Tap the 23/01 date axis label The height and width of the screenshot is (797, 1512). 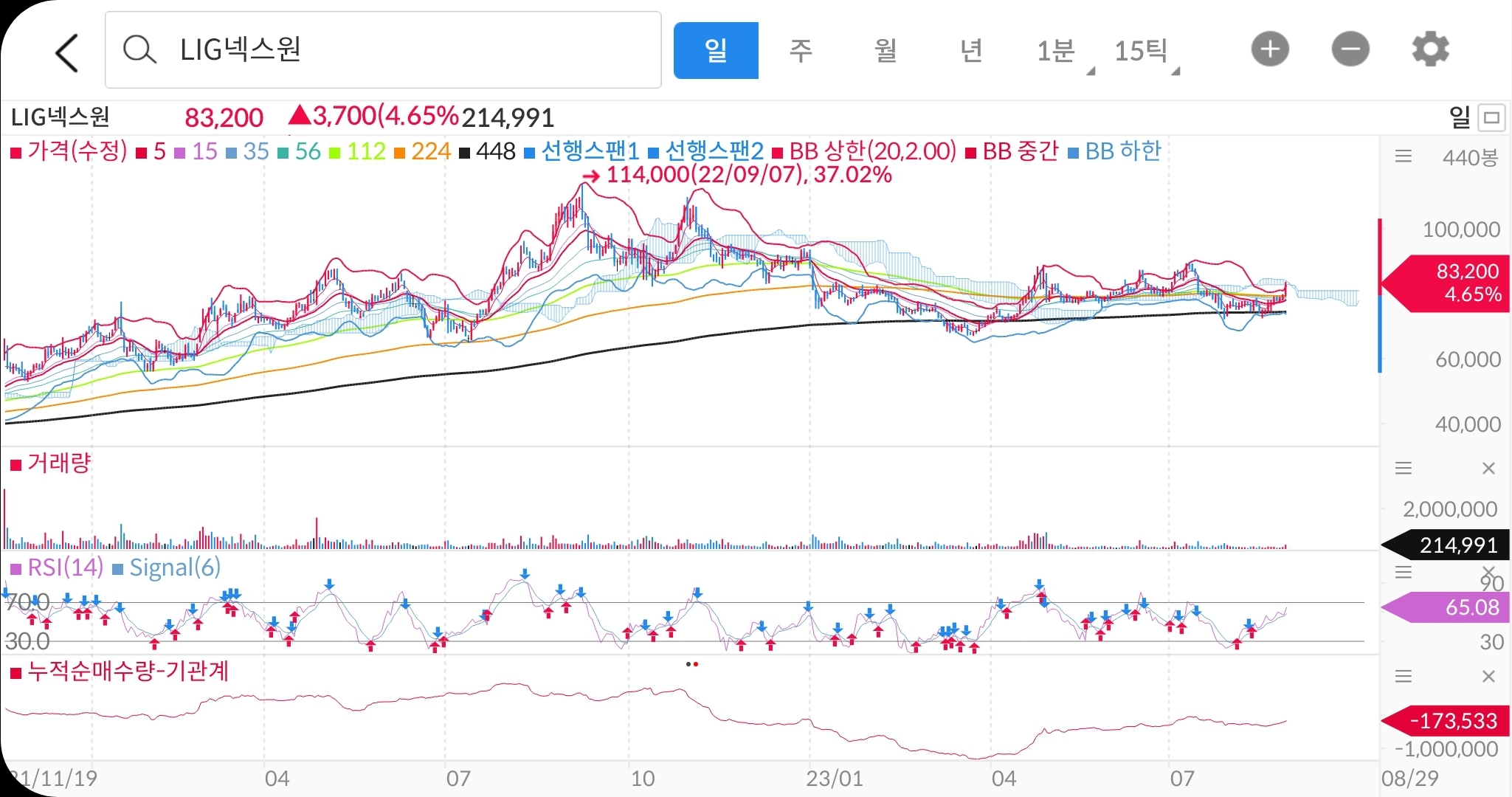click(834, 779)
